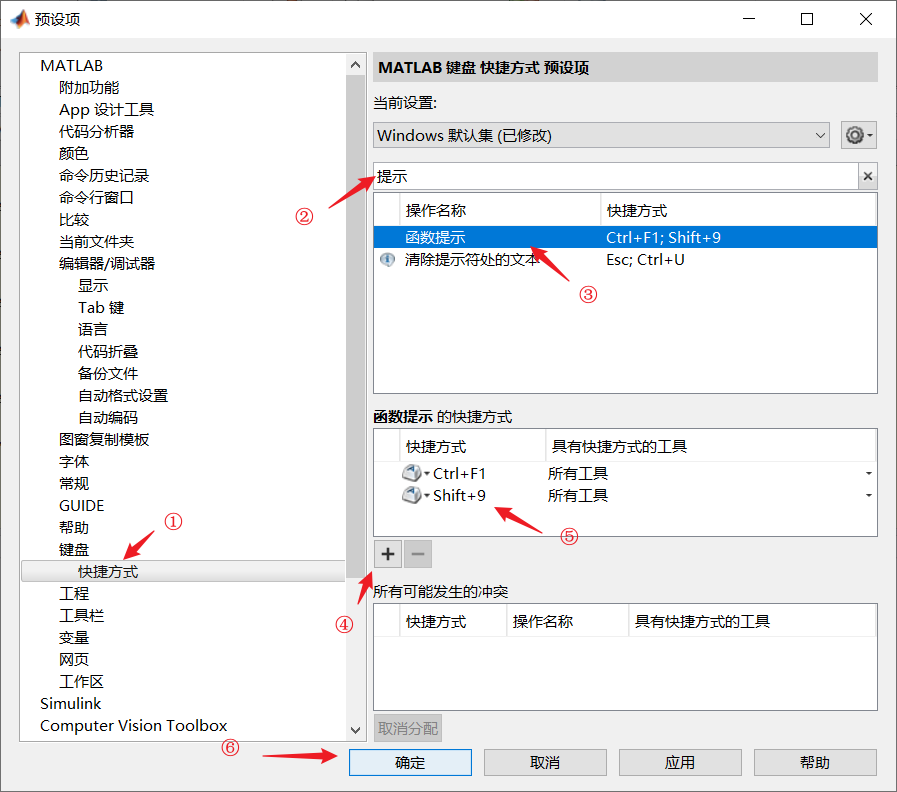The width and height of the screenshot is (897, 792).
Task: Select 代码分析器 in the tree
Action: (96, 132)
